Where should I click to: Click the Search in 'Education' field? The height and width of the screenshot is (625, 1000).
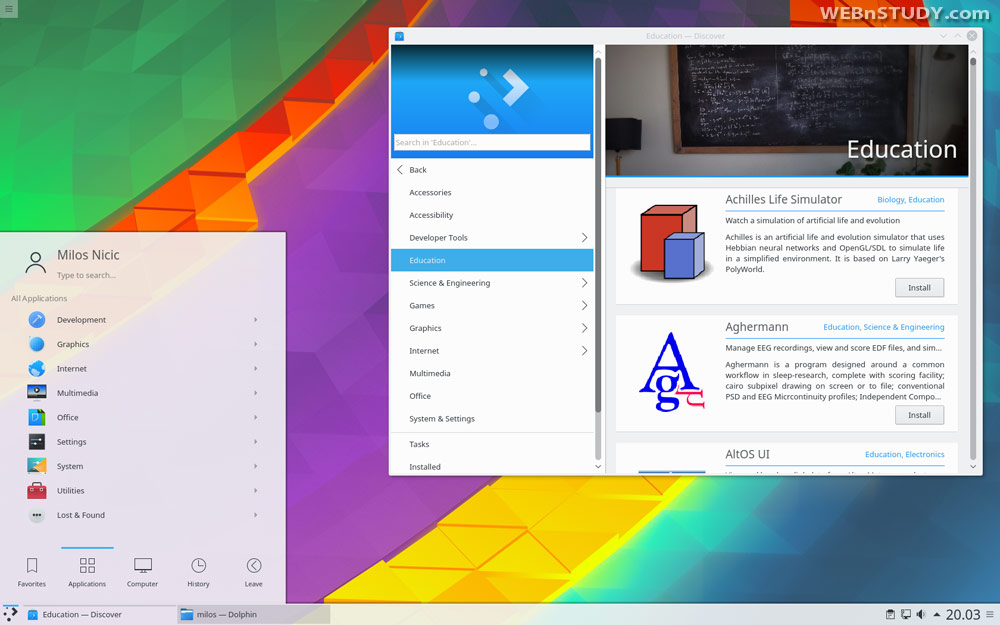pos(492,142)
